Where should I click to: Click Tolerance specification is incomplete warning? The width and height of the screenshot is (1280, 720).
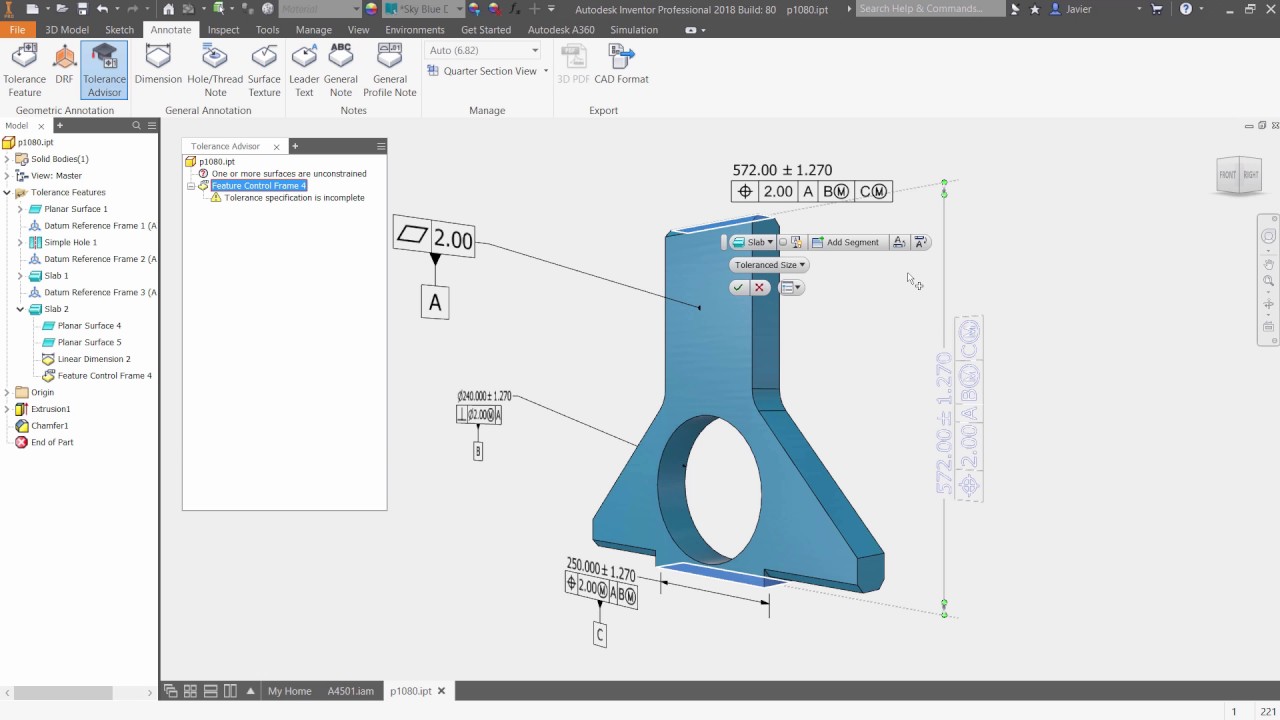click(x=294, y=198)
